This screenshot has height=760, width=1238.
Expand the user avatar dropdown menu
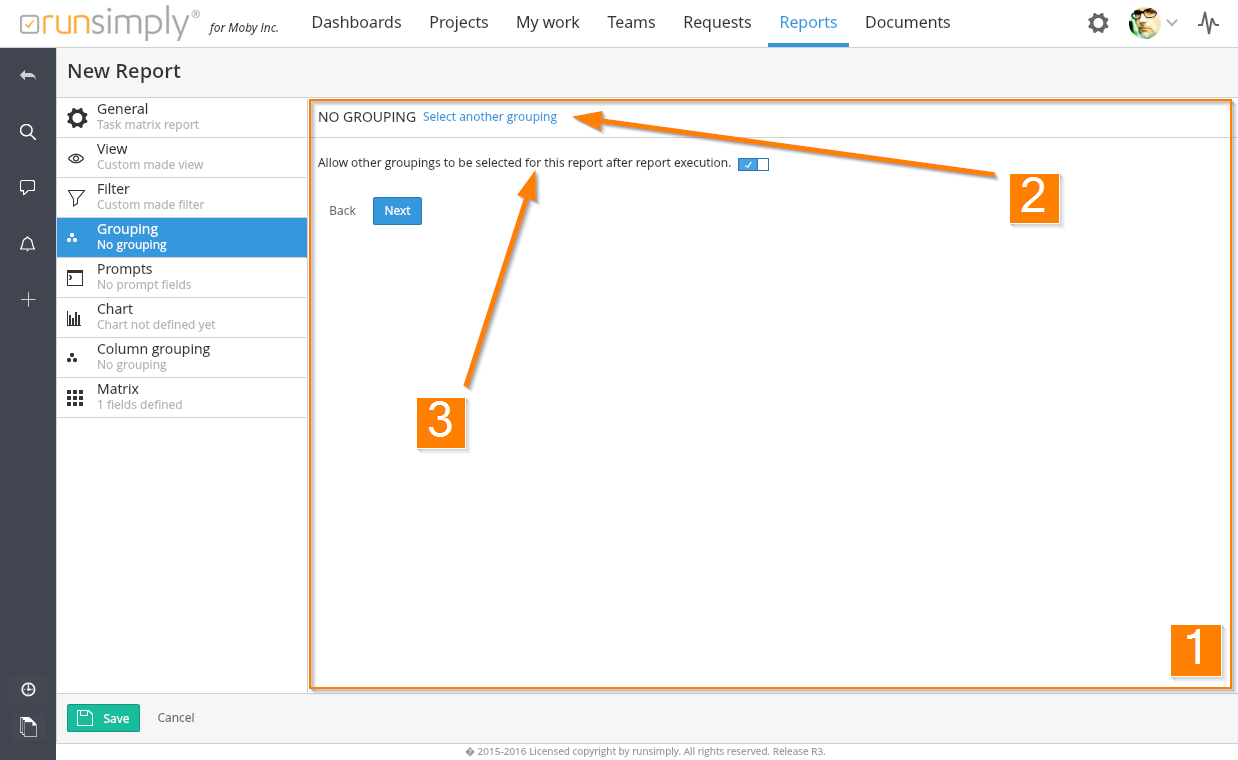(x=1153, y=23)
